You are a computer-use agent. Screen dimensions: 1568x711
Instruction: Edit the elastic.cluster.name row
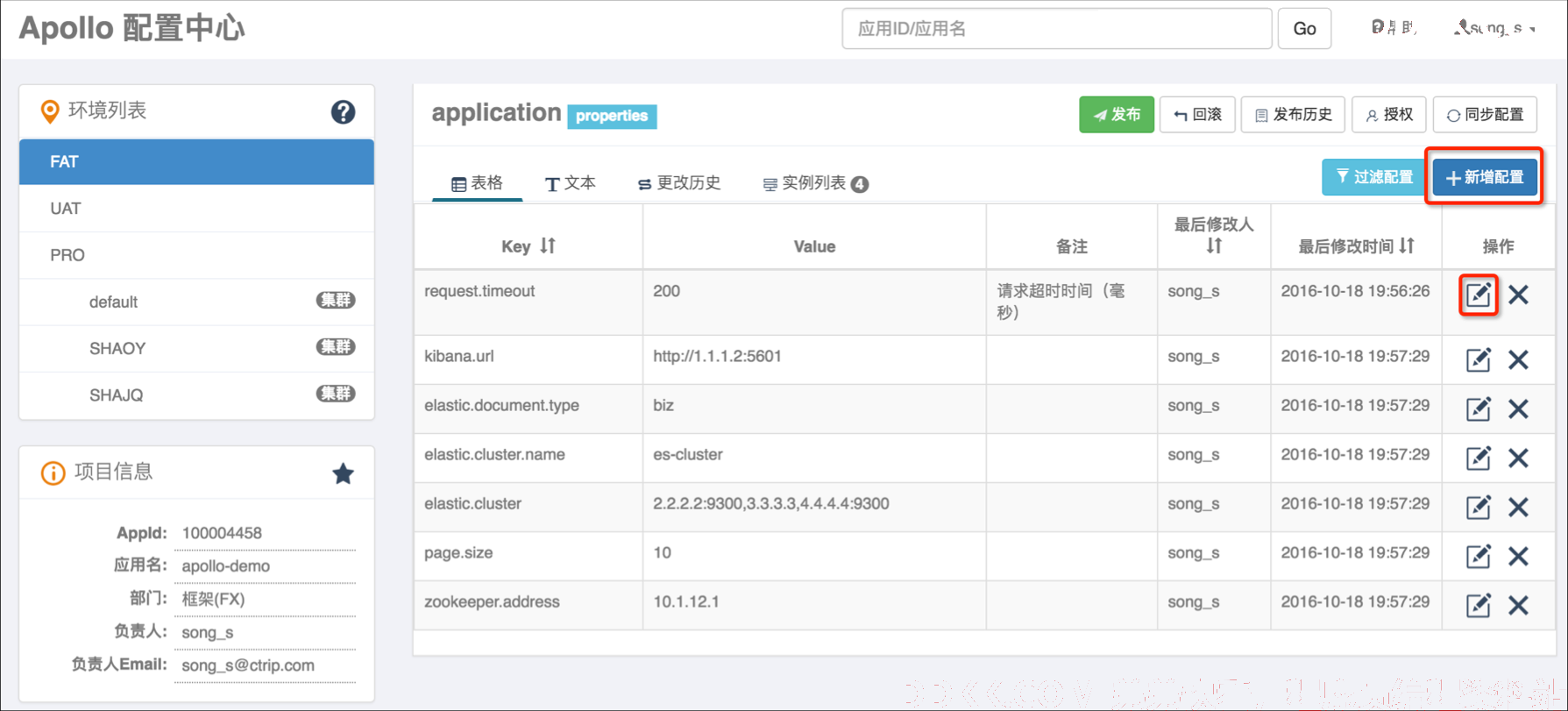[x=1478, y=458]
